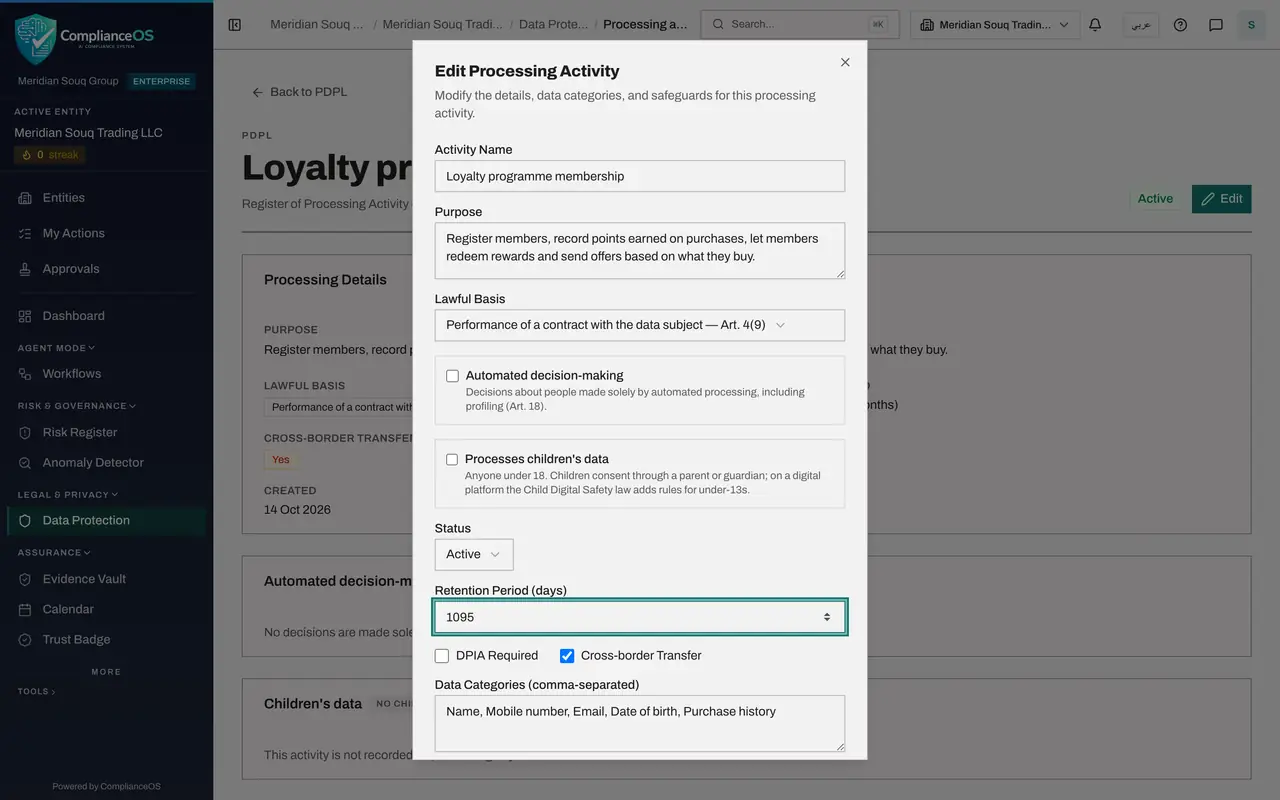Expand the Tools section
1280x800 pixels.
[36, 691]
